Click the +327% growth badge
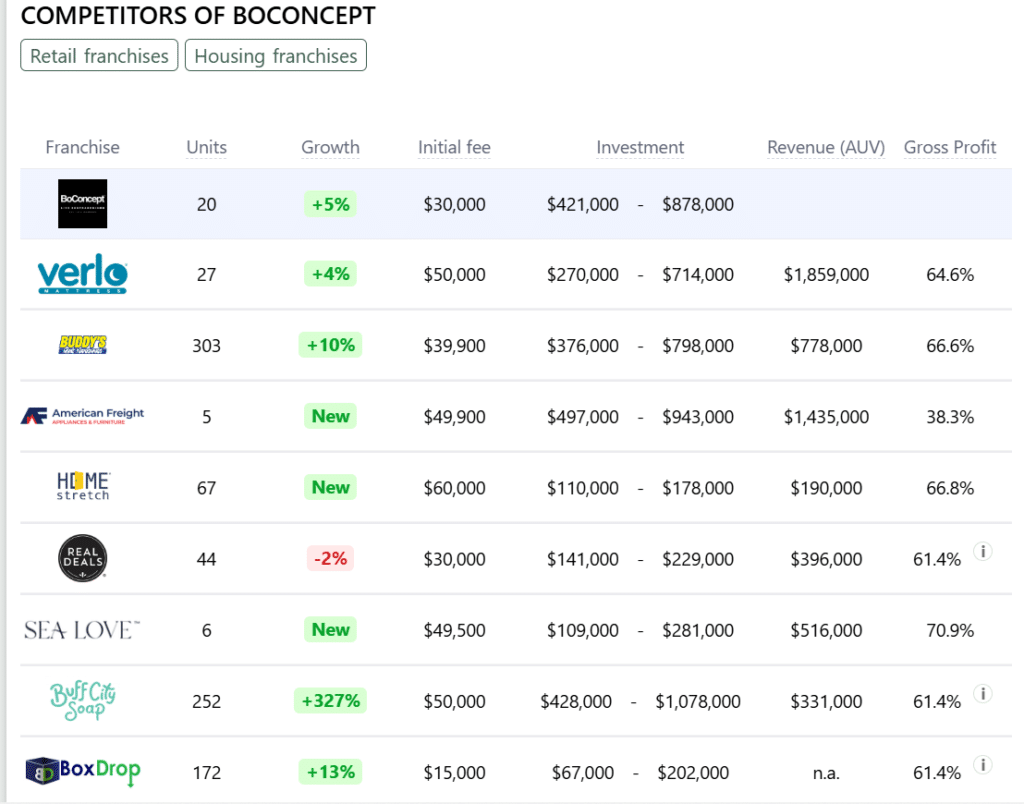Image resolution: width=1024 pixels, height=804 pixels. 330,701
